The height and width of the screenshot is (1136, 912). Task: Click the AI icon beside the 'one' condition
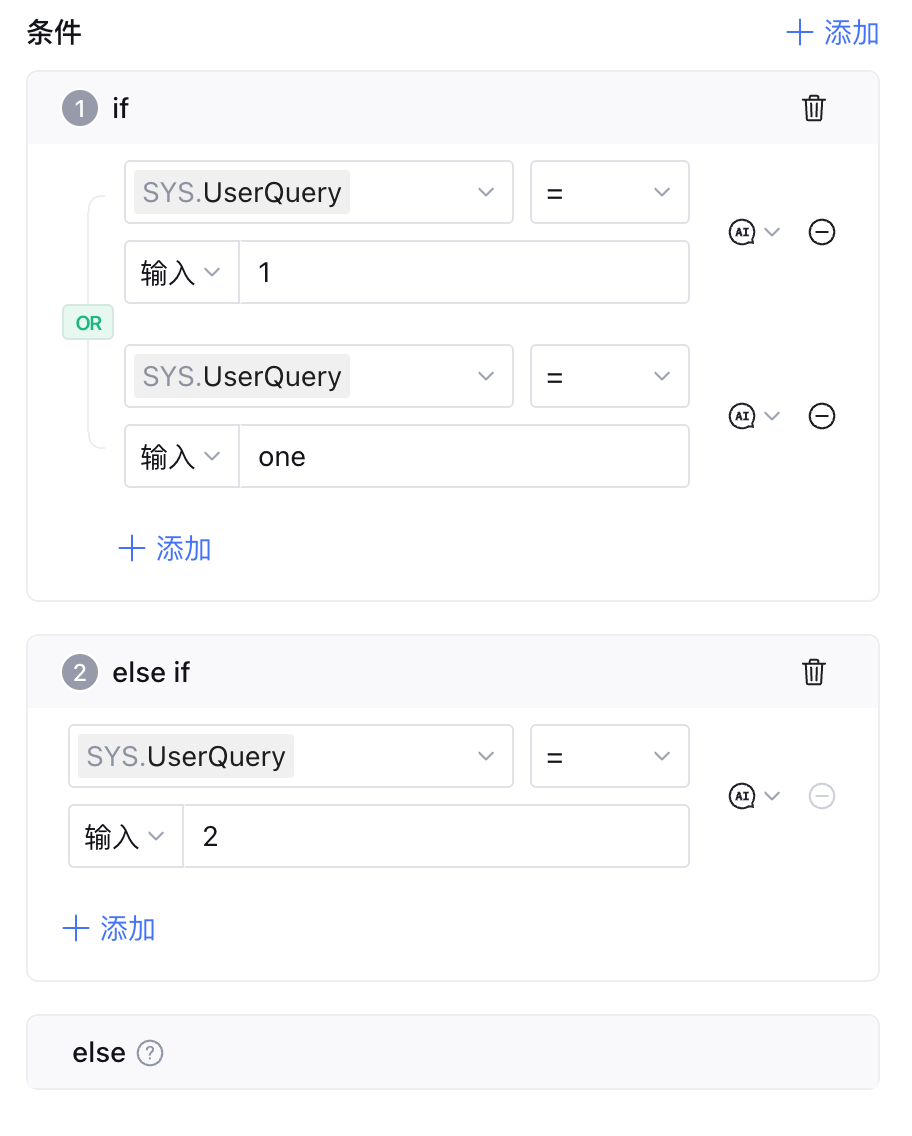[742, 417]
